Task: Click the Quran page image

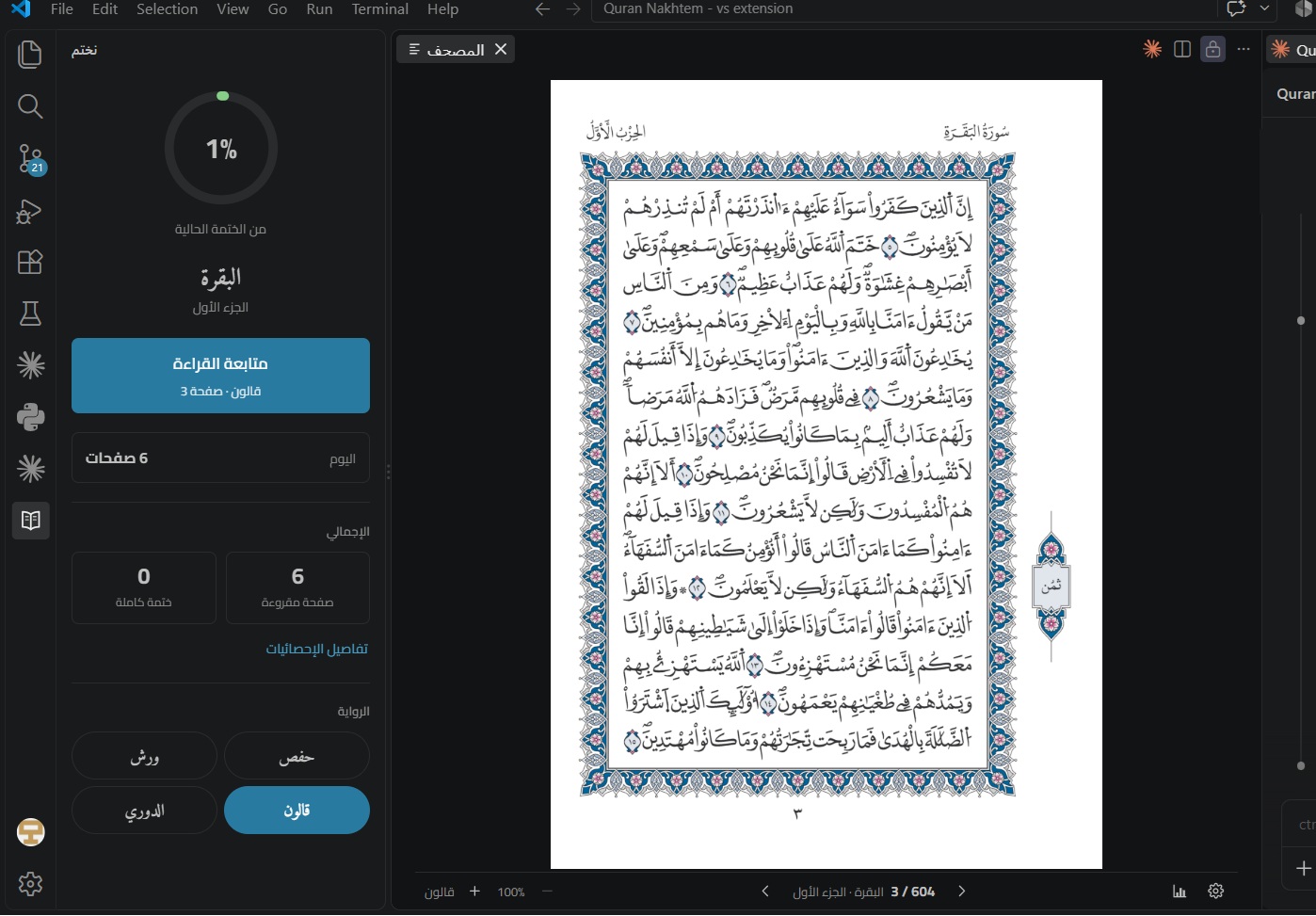Action: point(827,474)
